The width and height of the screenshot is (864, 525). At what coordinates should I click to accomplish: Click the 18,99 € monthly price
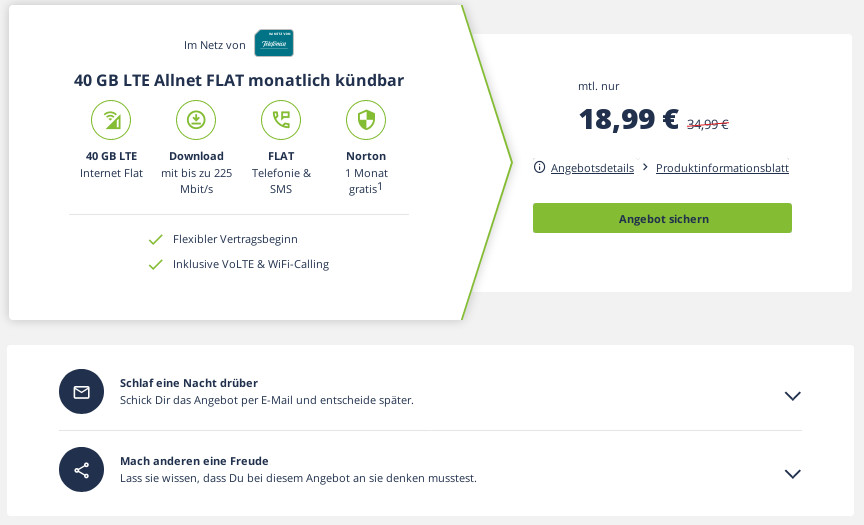pyautogui.click(x=629, y=120)
